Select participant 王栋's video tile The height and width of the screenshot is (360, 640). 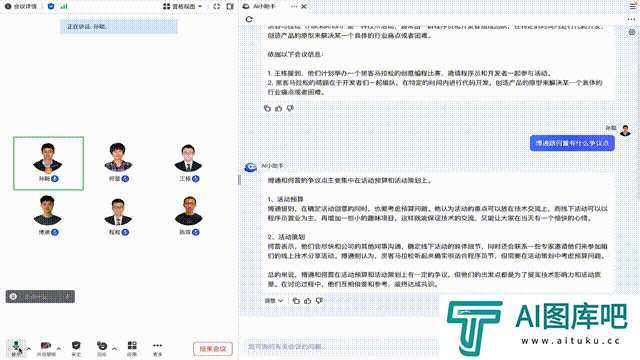[188, 163]
